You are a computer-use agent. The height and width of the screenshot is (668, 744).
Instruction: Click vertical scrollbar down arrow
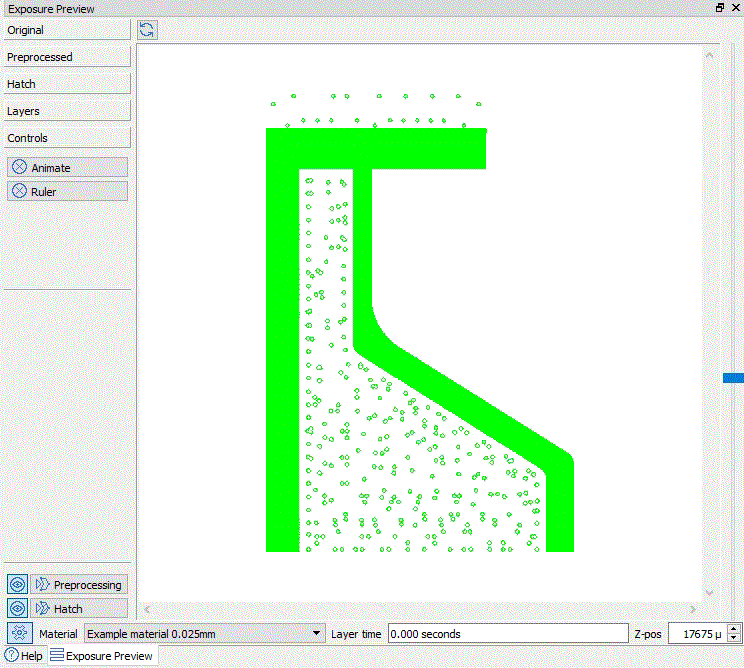pos(710,592)
